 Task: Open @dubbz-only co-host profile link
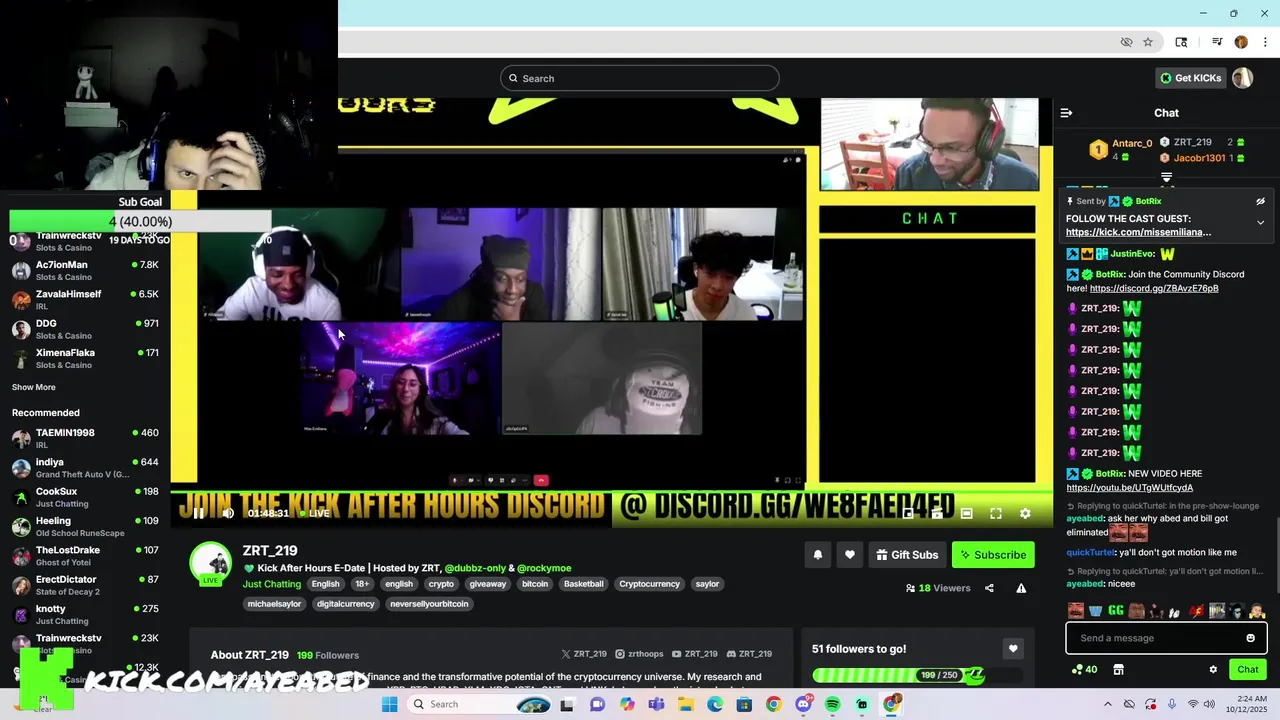coord(475,568)
